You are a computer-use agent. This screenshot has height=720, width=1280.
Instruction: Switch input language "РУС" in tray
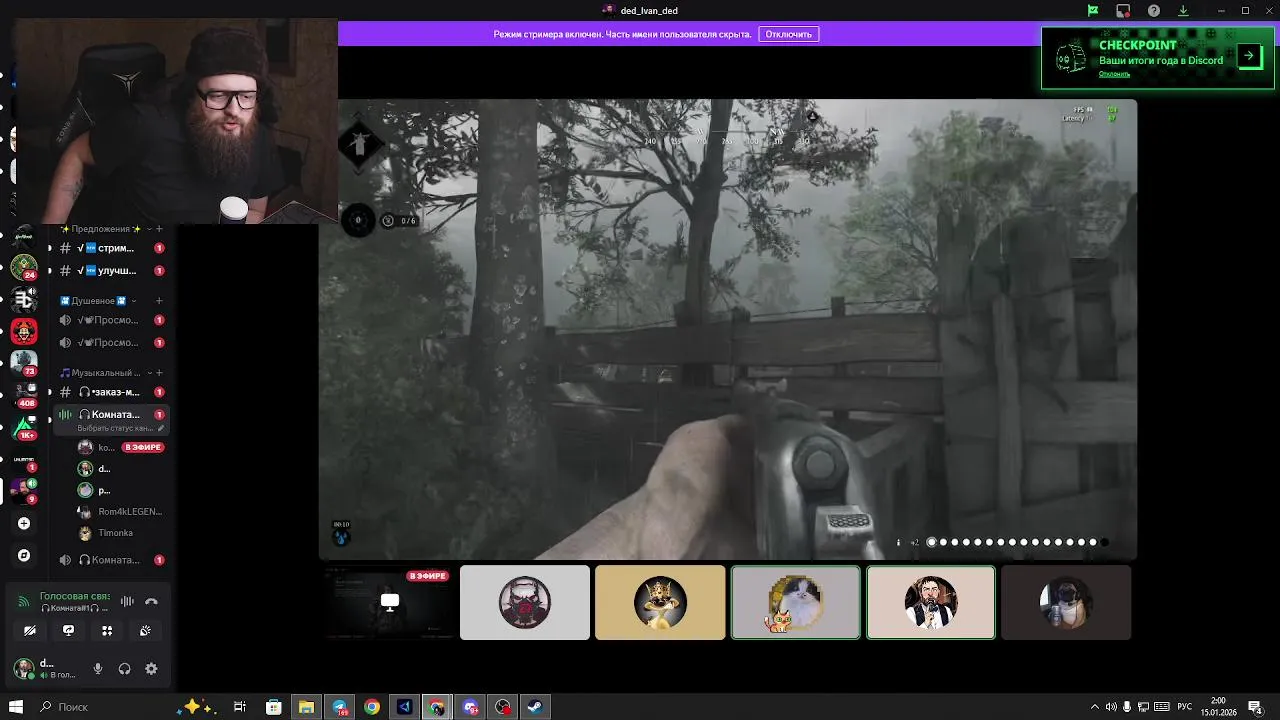tap(1183, 707)
